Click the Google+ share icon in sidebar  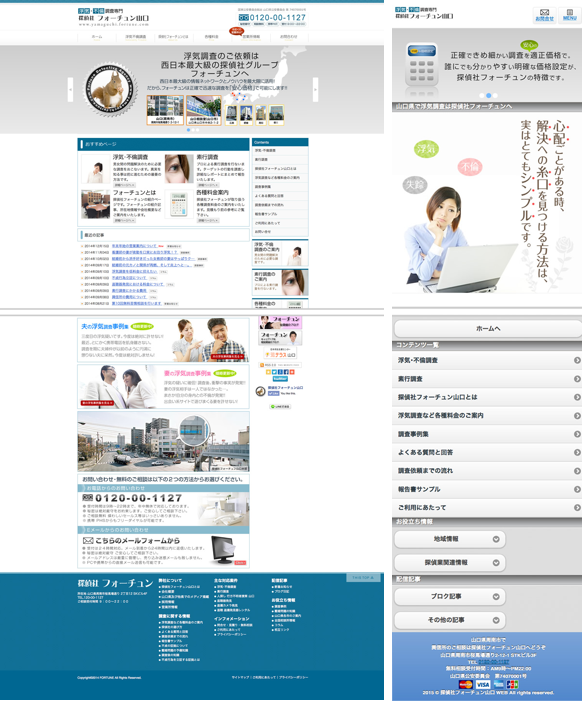[x=292, y=372]
